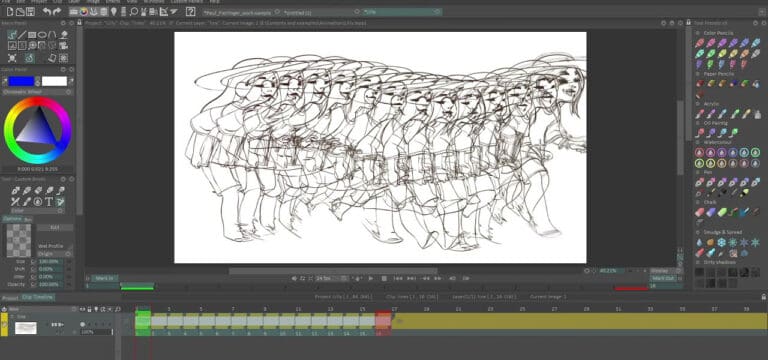Screen dimensions: 768x360
Task: Choose the water drop smudge preset
Action: tap(699, 242)
